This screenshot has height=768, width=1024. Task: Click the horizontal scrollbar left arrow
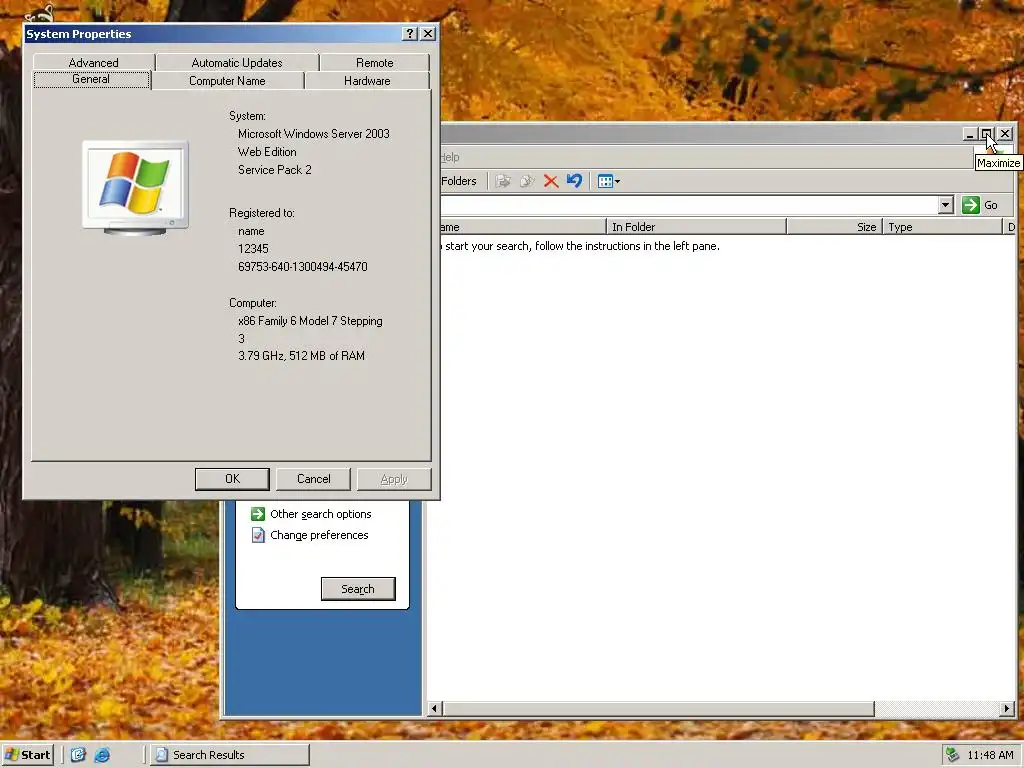435,708
